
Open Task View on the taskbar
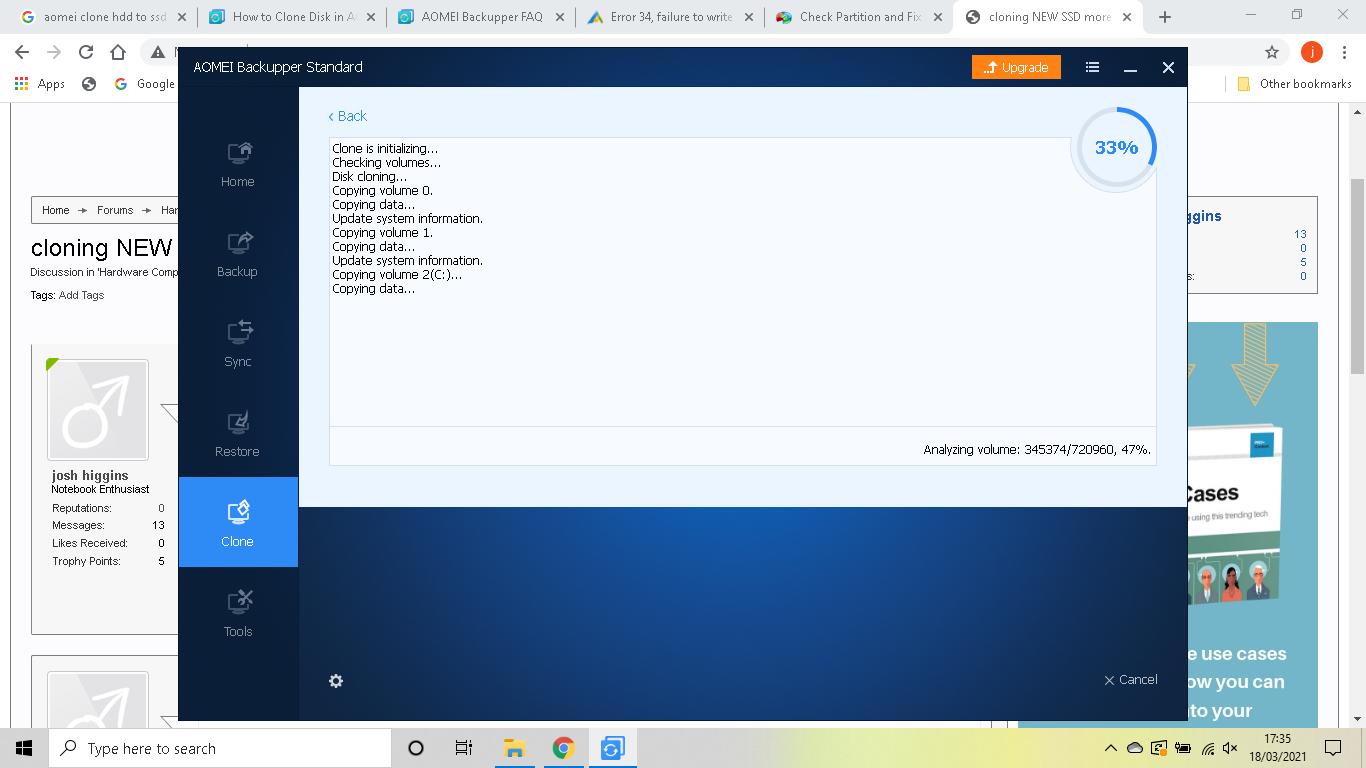click(x=464, y=748)
